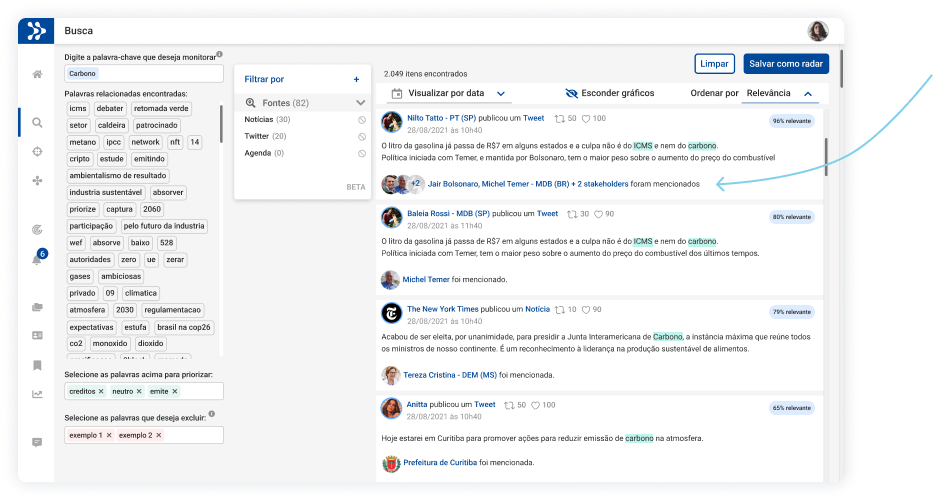
Task: Open notifications bell with badge 6
Action: [37, 258]
